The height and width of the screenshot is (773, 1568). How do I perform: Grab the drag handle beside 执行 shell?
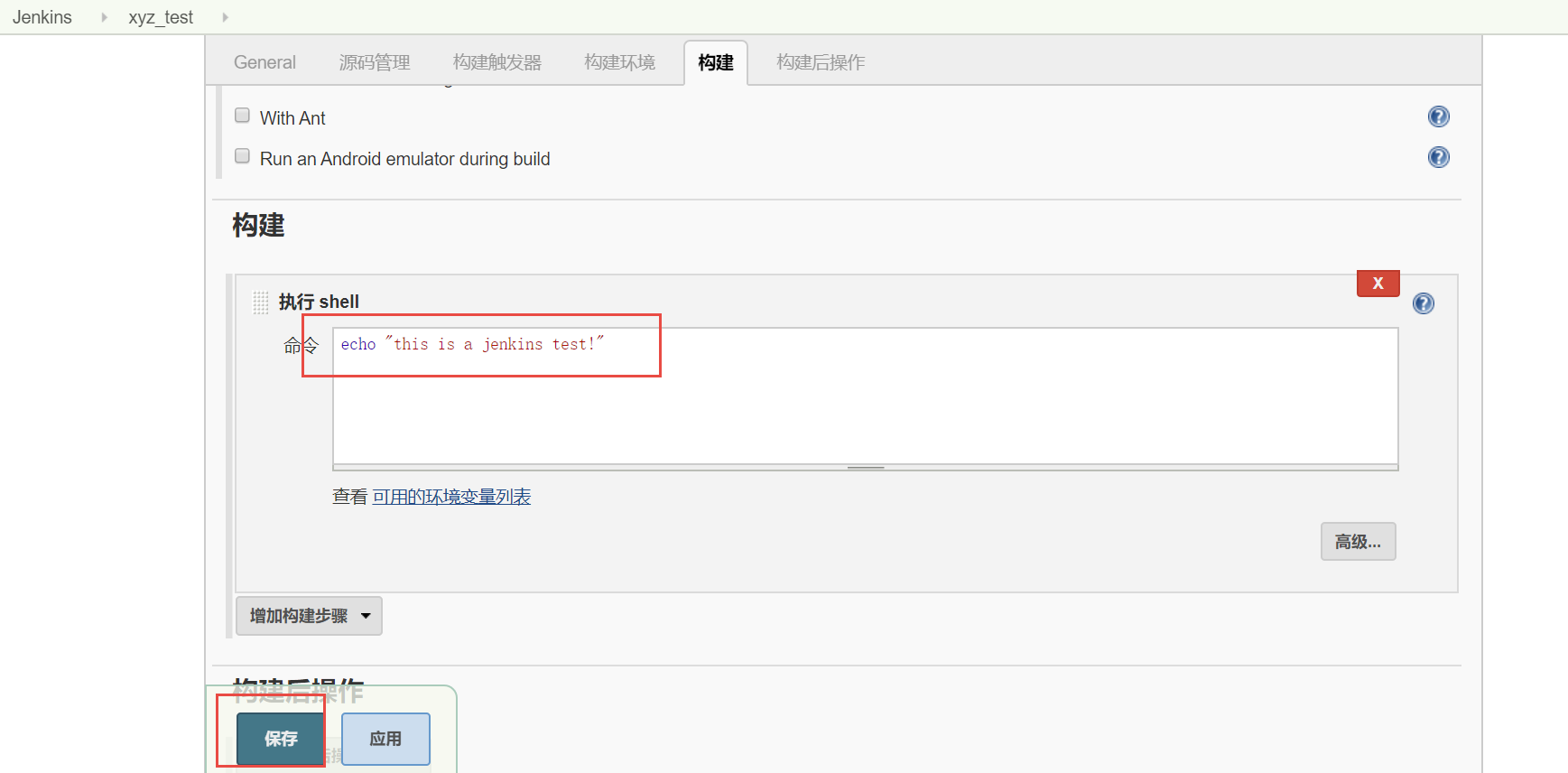(x=261, y=303)
